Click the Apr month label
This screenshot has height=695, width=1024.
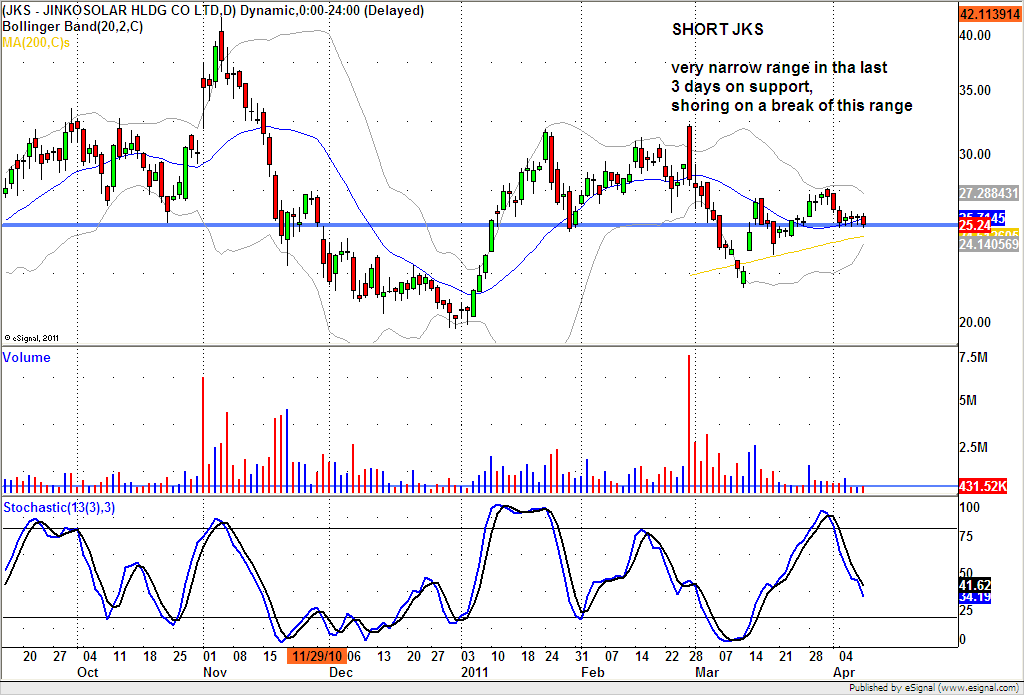pyautogui.click(x=843, y=673)
